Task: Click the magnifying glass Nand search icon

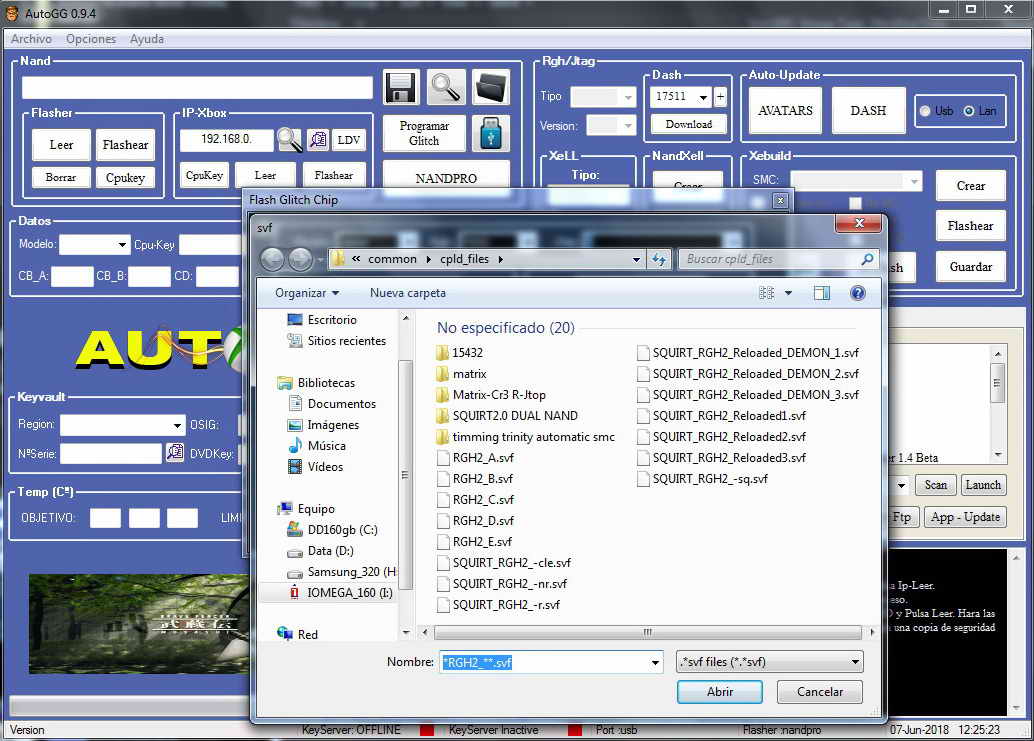Action: pyautogui.click(x=446, y=87)
